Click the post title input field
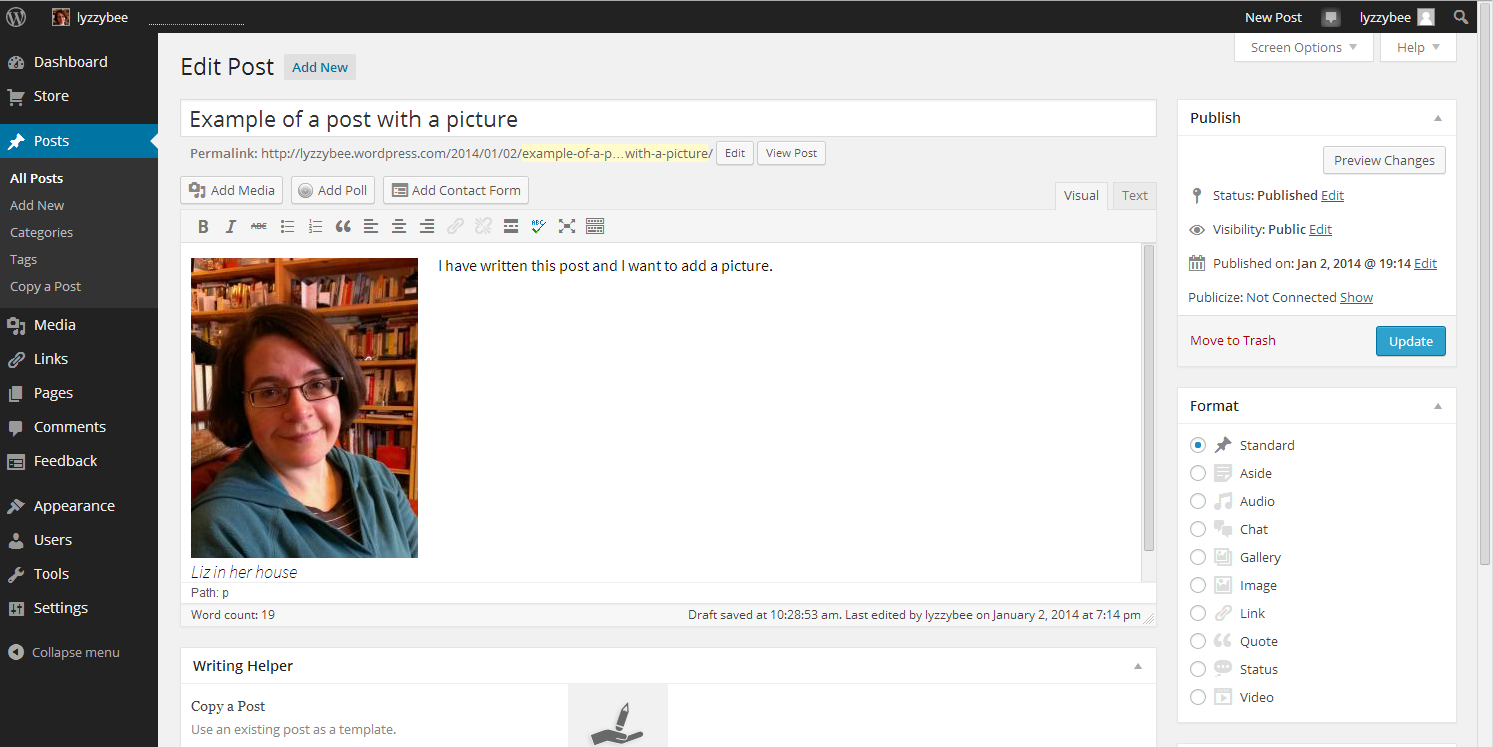Image resolution: width=1493 pixels, height=747 pixels. 667,119
